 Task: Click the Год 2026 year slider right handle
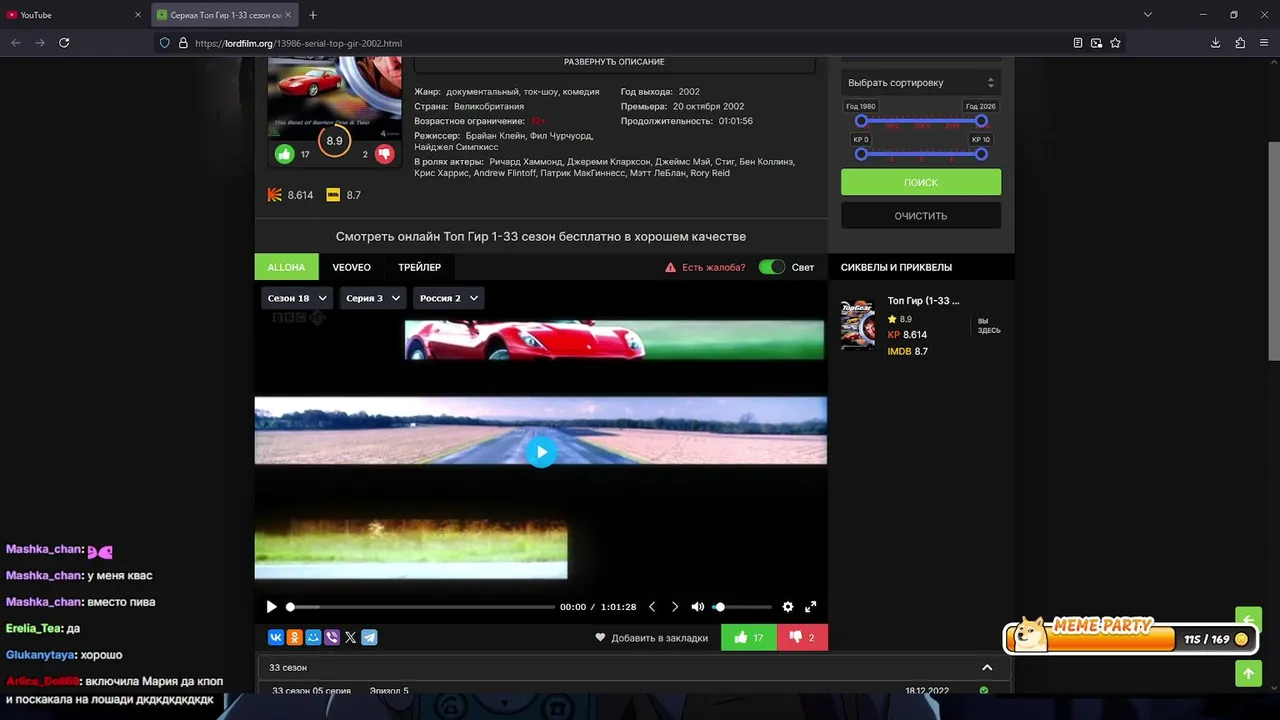(x=981, y=121)
